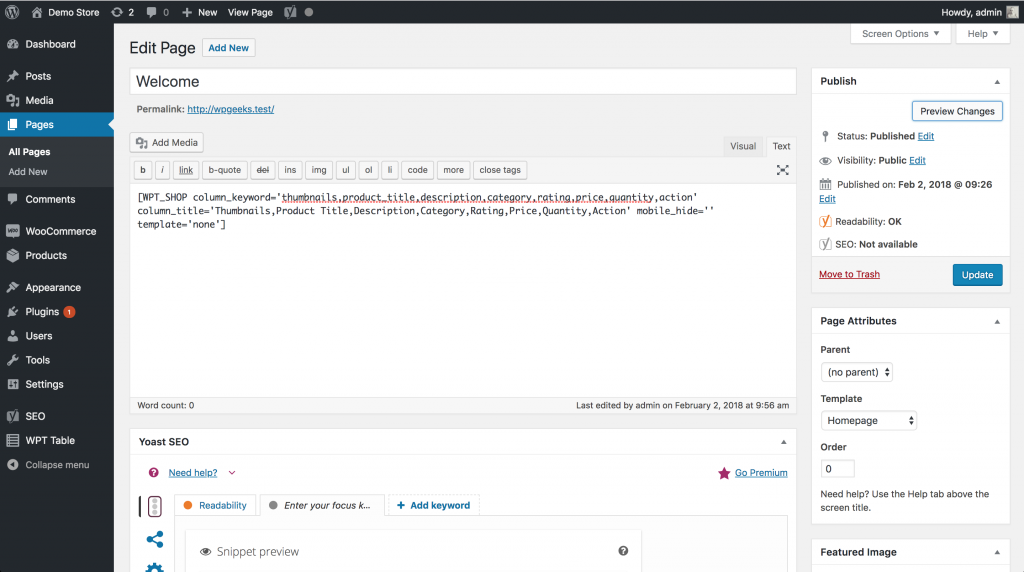1024x572 pixels.
Task: Click the WPT Table icon
Action: click(12, 440)
